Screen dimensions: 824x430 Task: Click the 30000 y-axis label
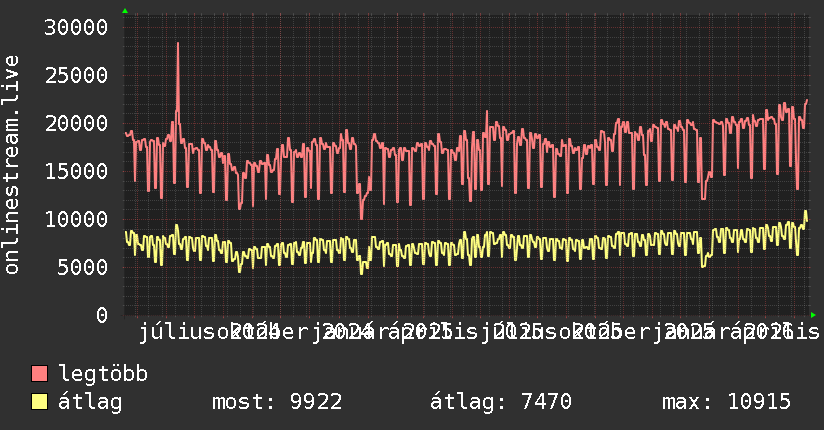tap(76, 27)
